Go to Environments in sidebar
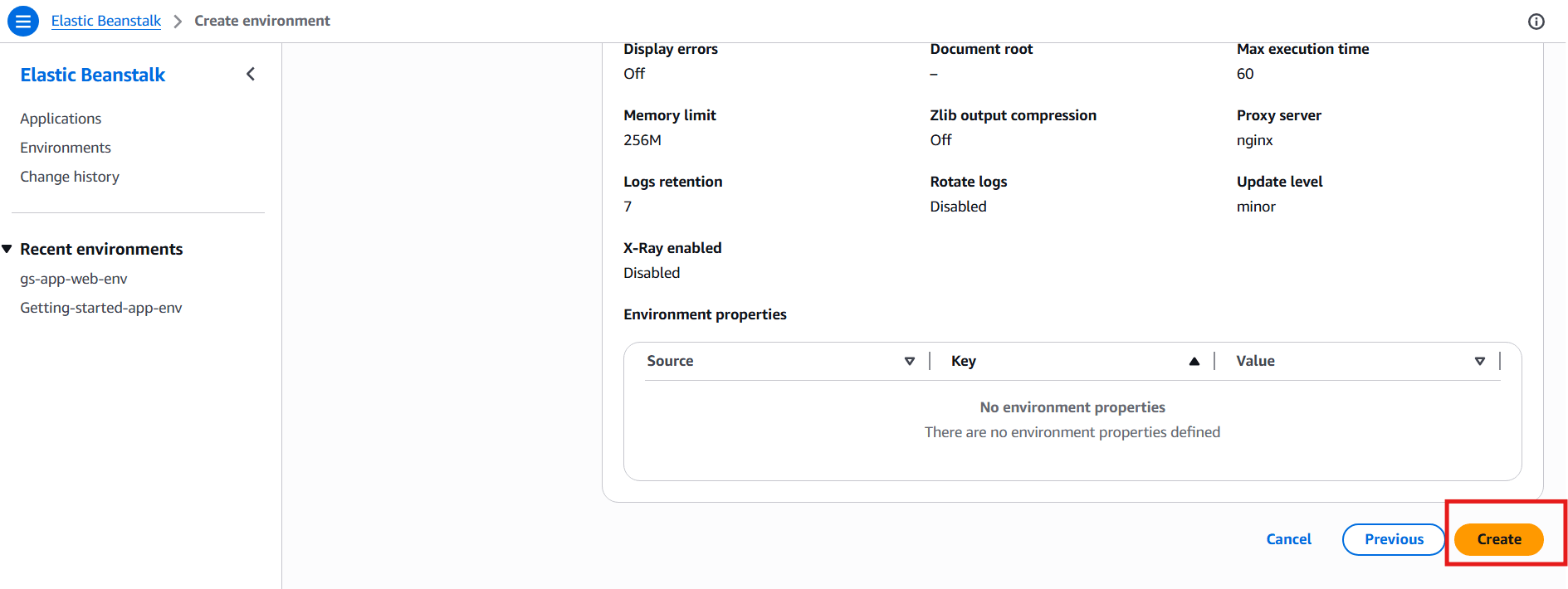 point(66,148)
